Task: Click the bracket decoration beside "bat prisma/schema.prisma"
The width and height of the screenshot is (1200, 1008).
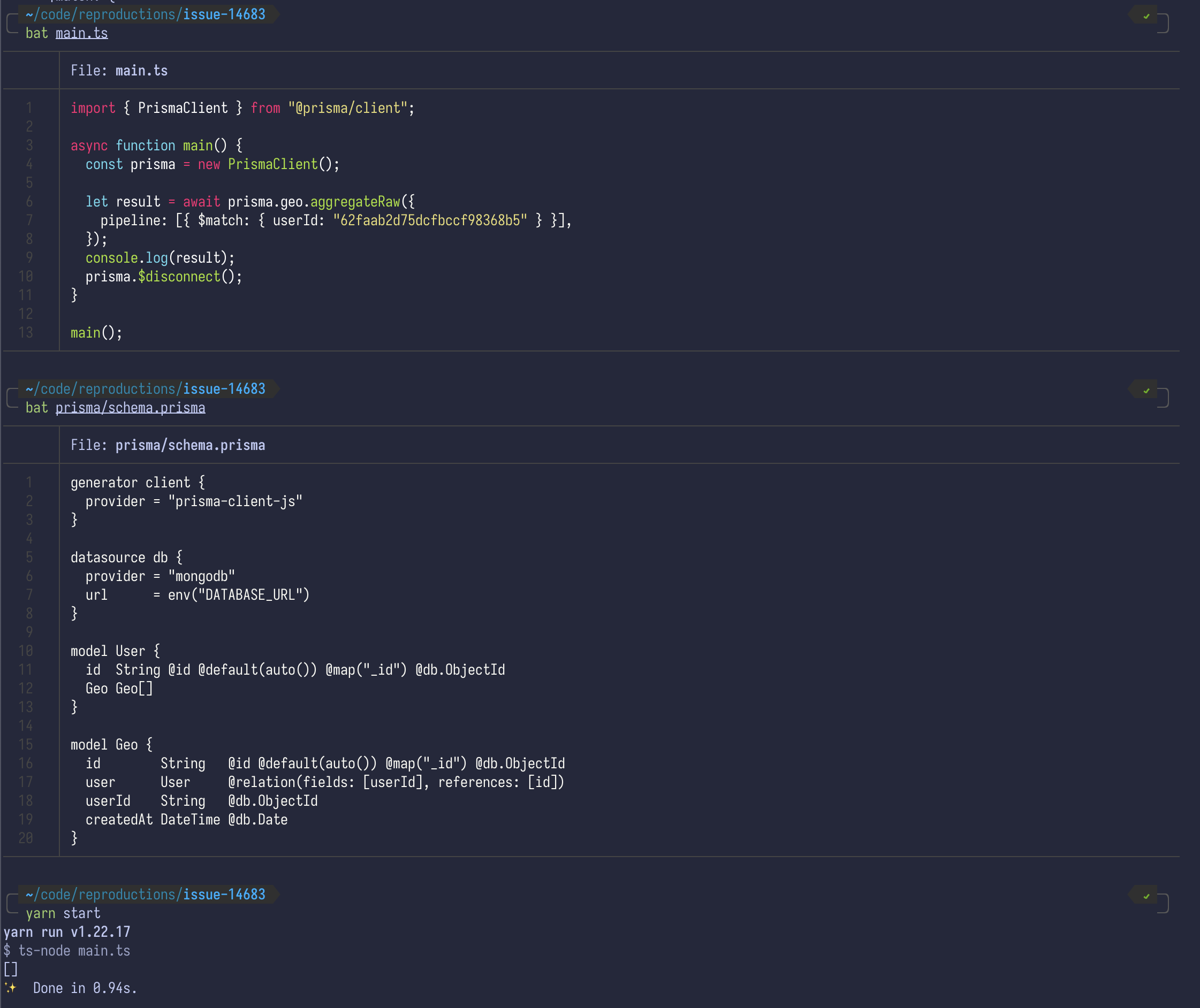Action: coord(10,398)
